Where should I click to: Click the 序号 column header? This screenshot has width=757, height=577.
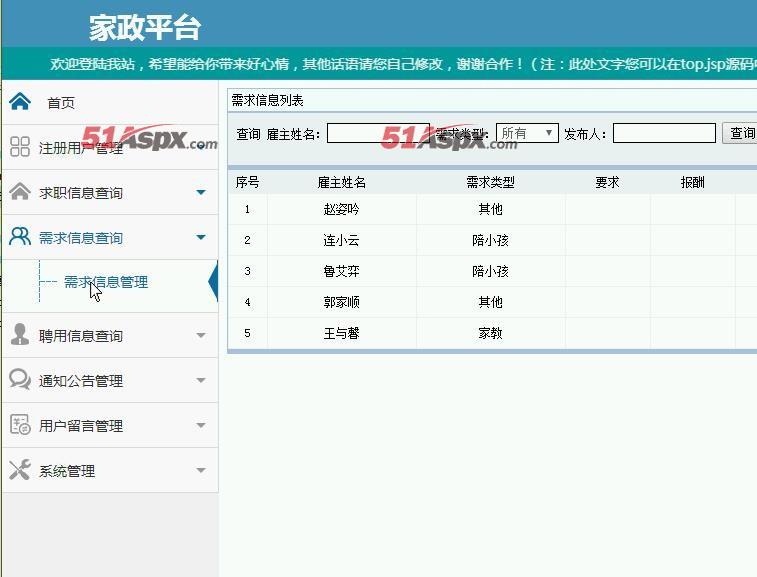[x=247, y=183]
